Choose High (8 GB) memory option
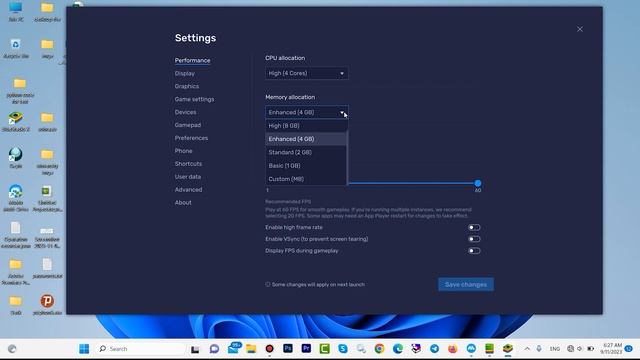The height and width of the screenshot is (360, 640). pos(306,126)
